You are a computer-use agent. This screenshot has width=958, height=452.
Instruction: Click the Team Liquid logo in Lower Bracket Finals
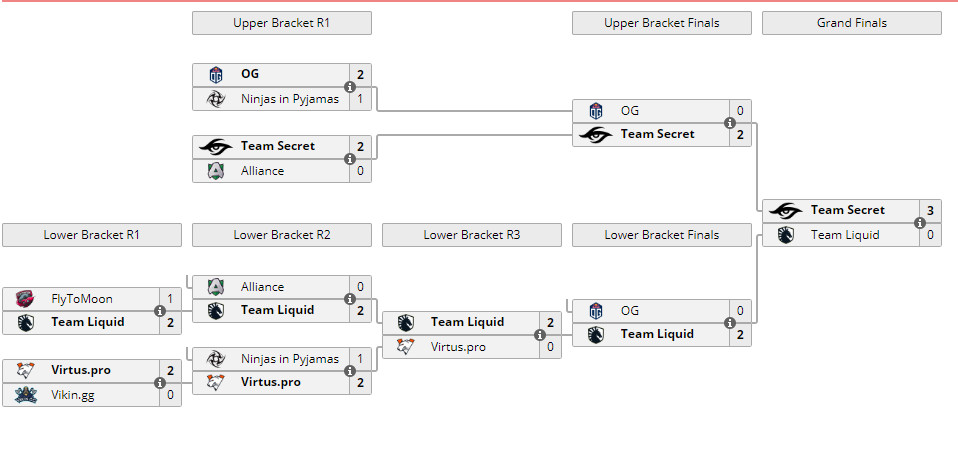click(596, 334)
